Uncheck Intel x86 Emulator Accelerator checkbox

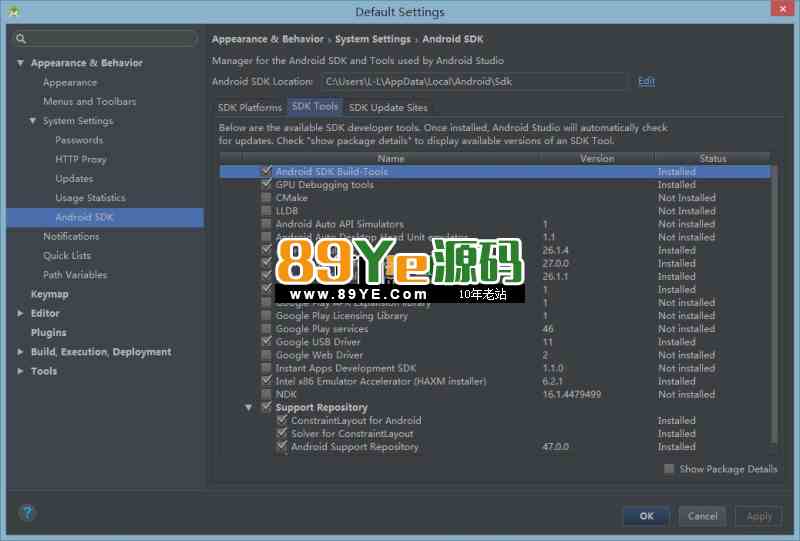pos(266,381)
